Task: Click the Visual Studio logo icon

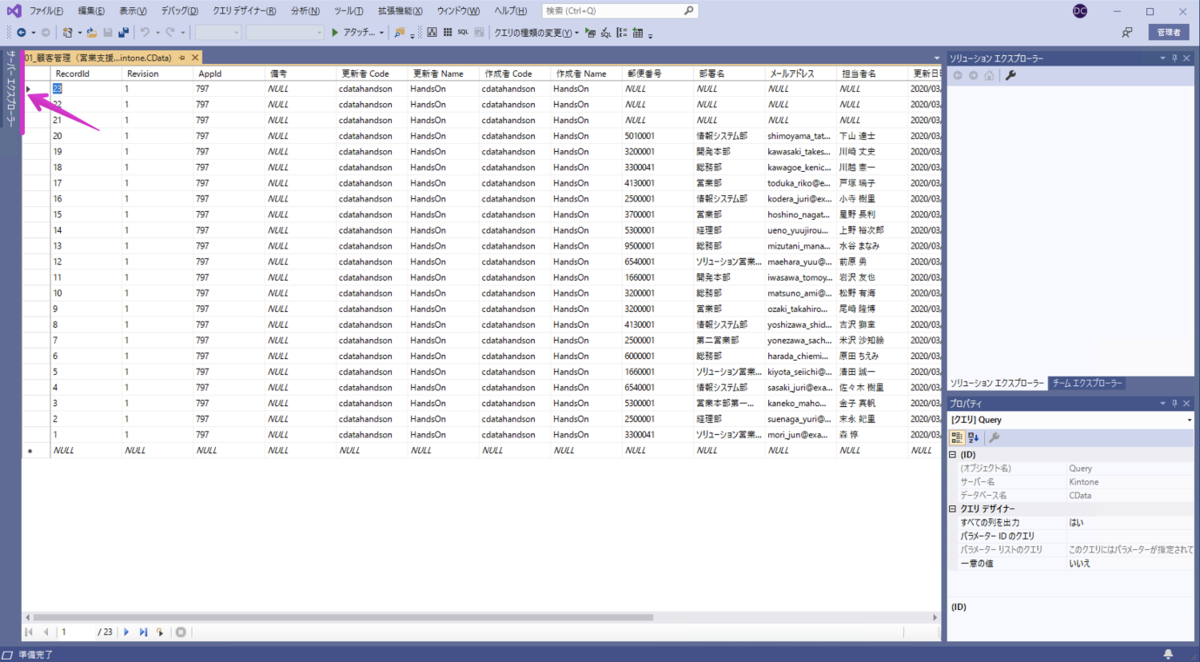Action: (12, 11)
